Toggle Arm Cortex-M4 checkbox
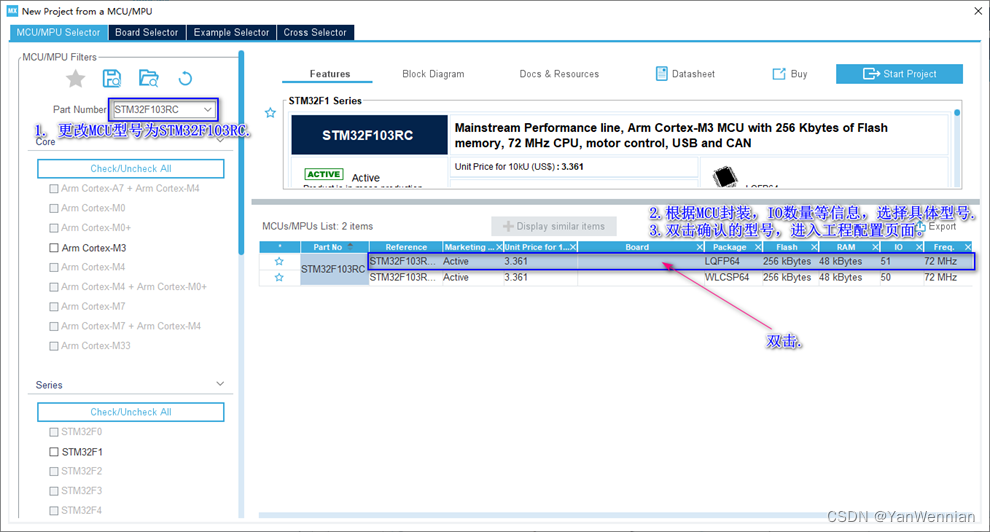Viewport: 990px width, 532px height. 54,268
